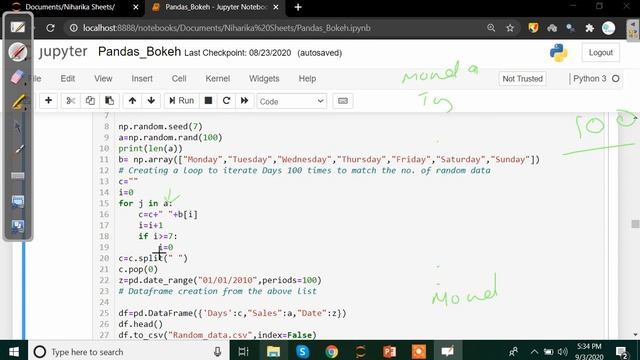
Task: Click the Type here to search box
Action: point(129,351)
